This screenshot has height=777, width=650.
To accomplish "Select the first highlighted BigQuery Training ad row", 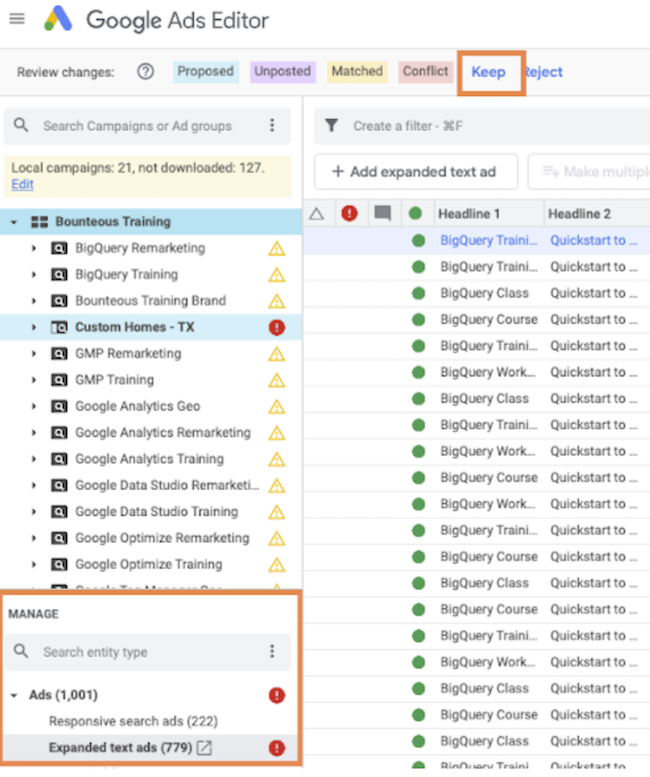I will [x=477, y=240].
